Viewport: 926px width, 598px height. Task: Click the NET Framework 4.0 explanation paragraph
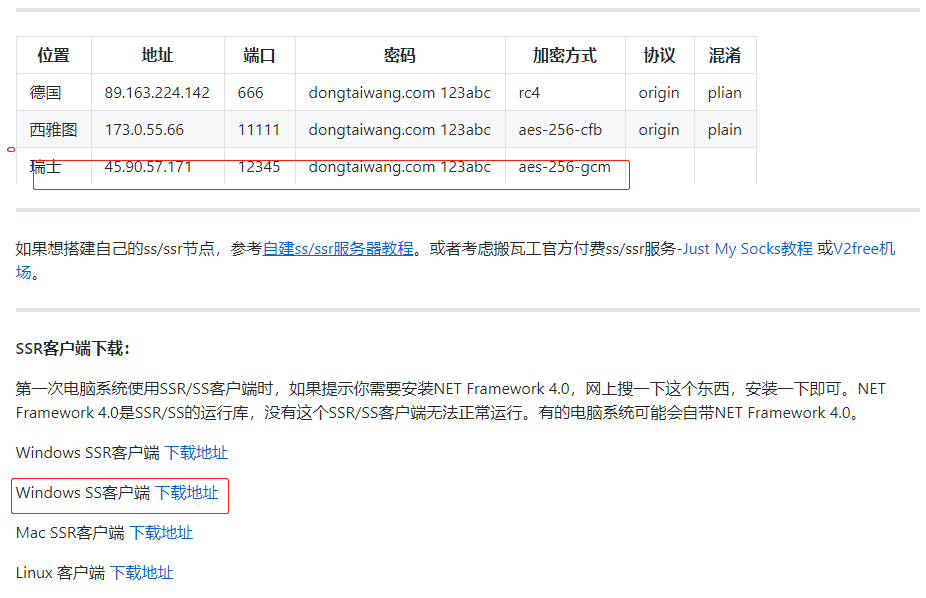451,401
